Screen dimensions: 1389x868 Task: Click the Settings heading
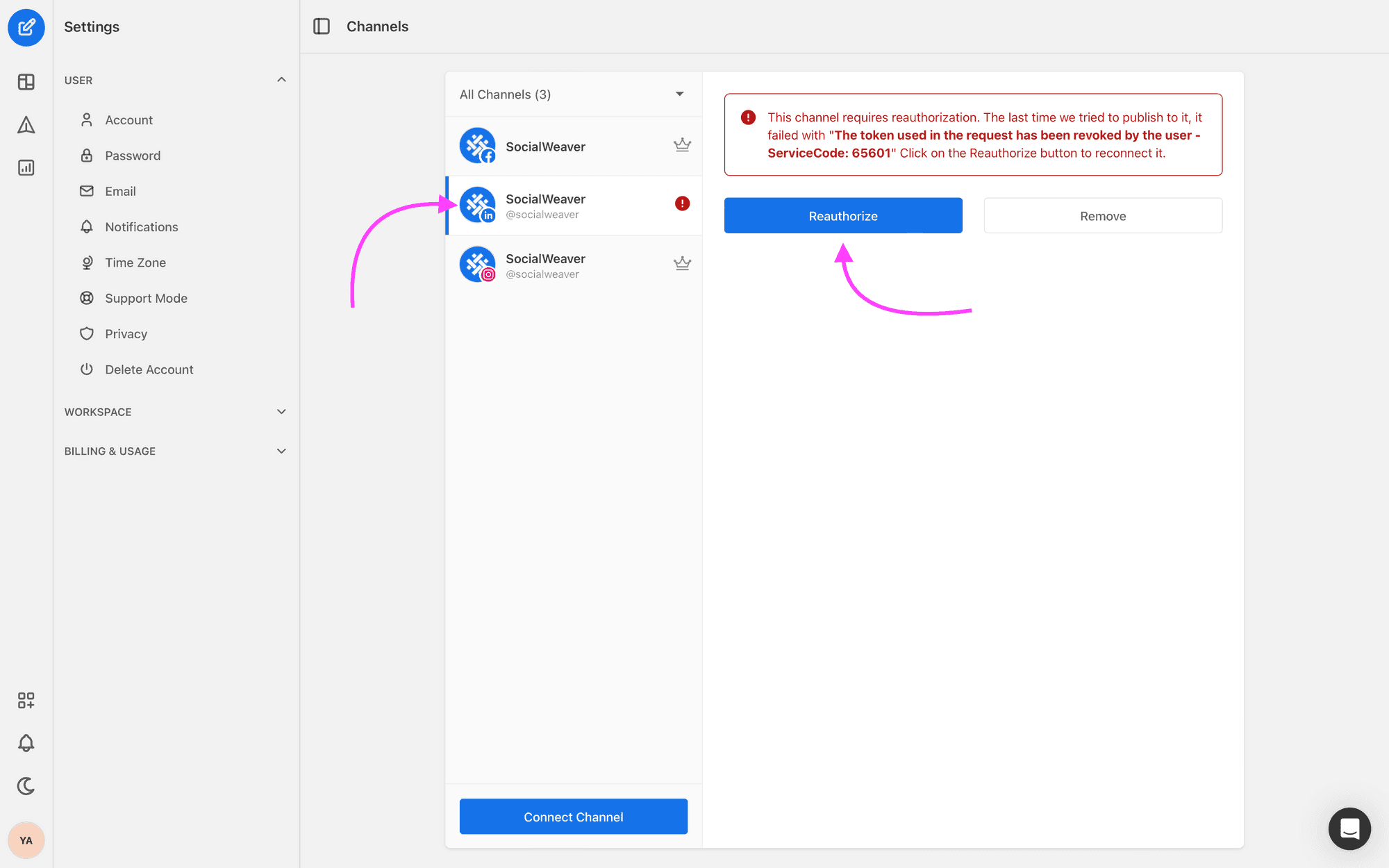click(x=92, y=27)
